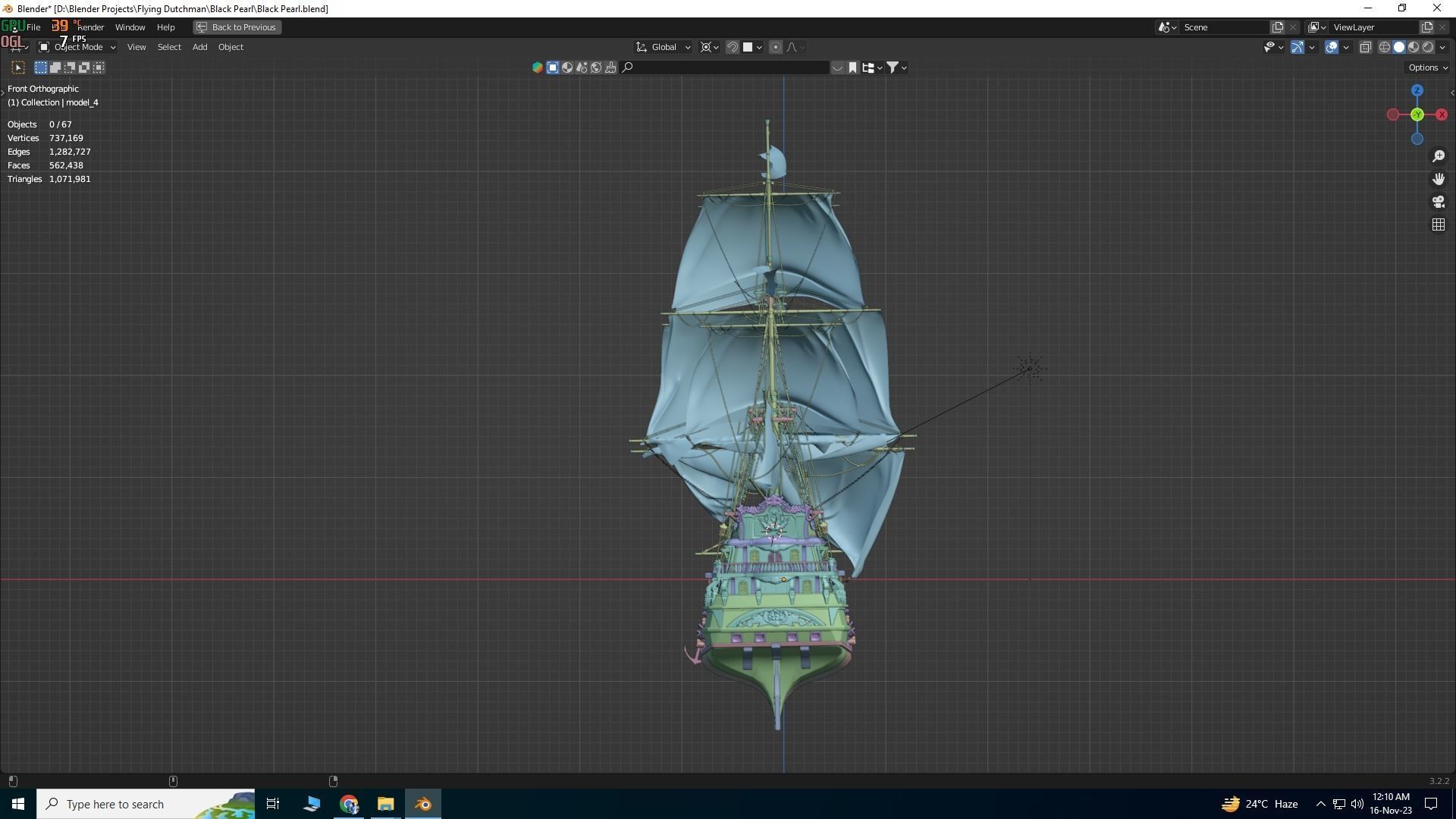Viewport: 1456px width, 819px height.
Task: Click the pan view hand gizmo
Action: point(1439,179)
